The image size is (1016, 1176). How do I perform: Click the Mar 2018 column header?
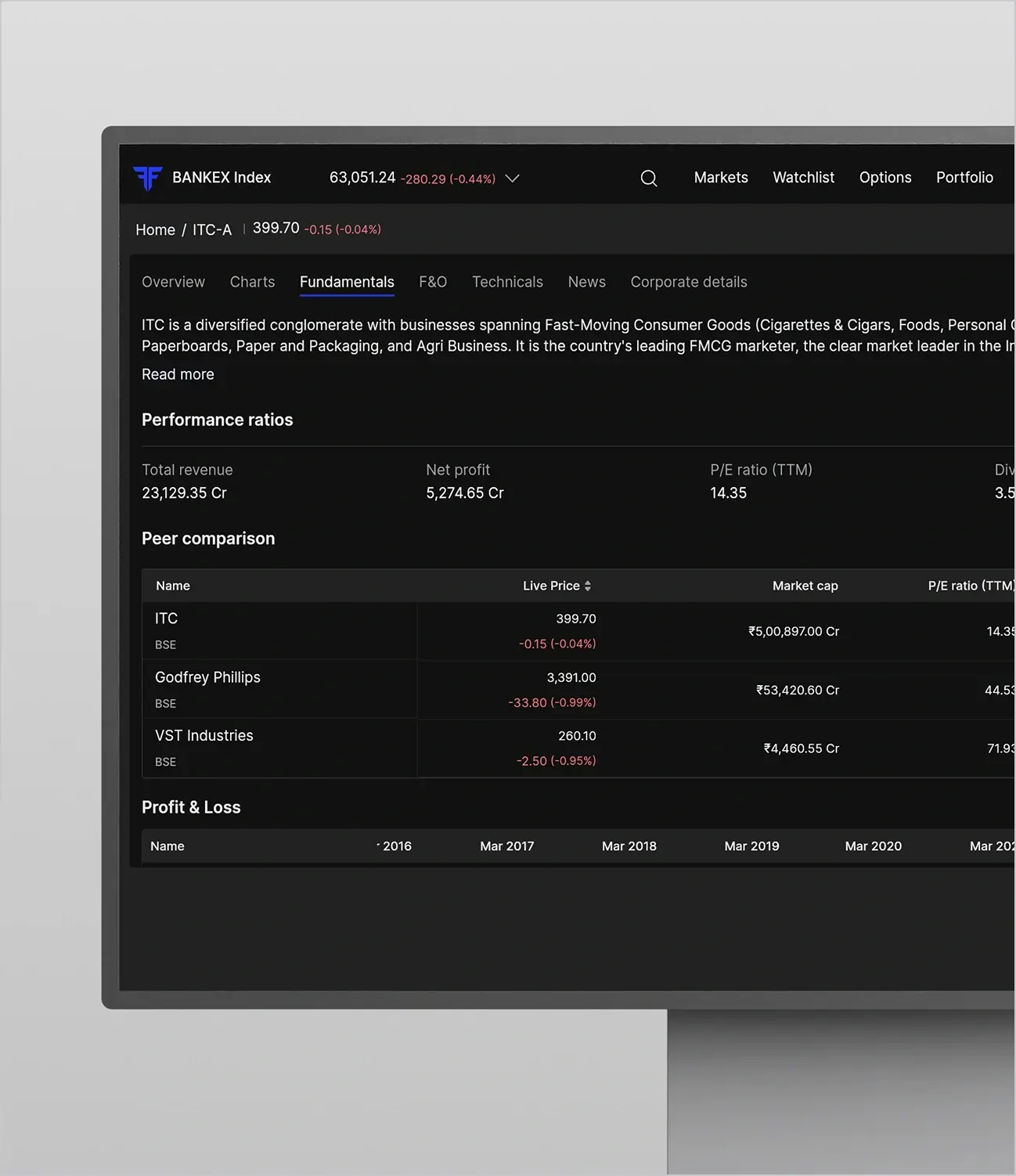629,846
